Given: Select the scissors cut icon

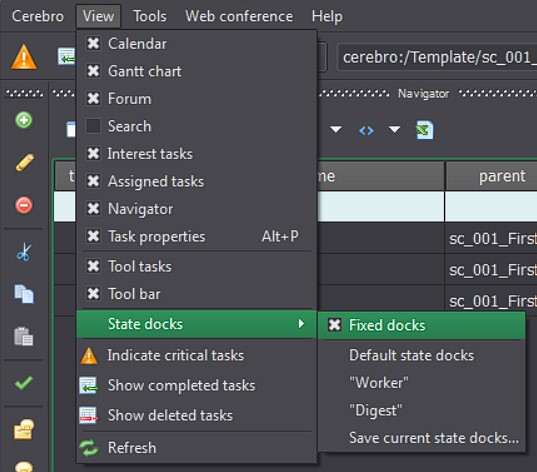Looking at the screenshot, I should [x=24, y=252].
